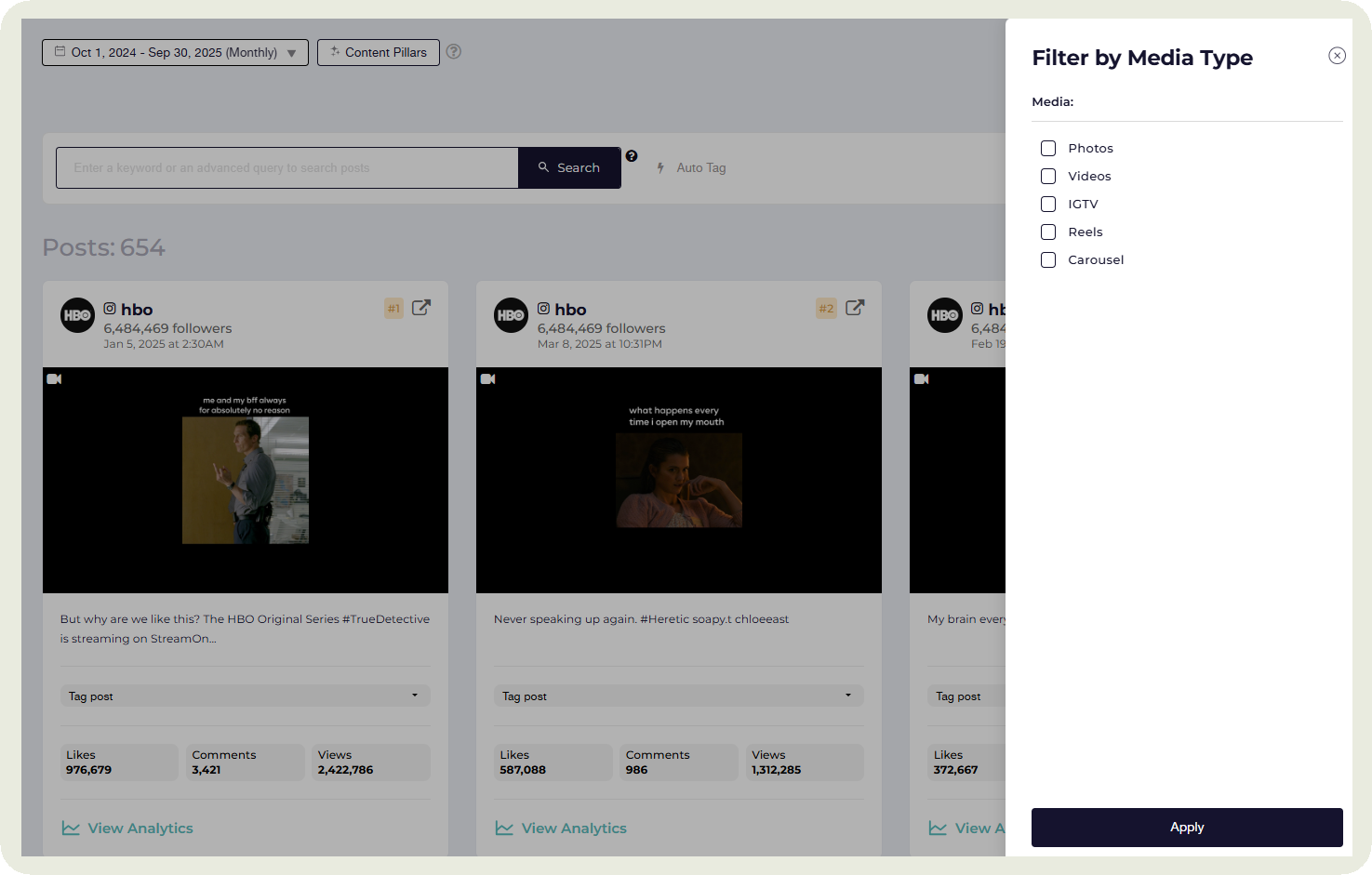Click the #1 rank badge

pyautogui.click(x=394, y=309)
